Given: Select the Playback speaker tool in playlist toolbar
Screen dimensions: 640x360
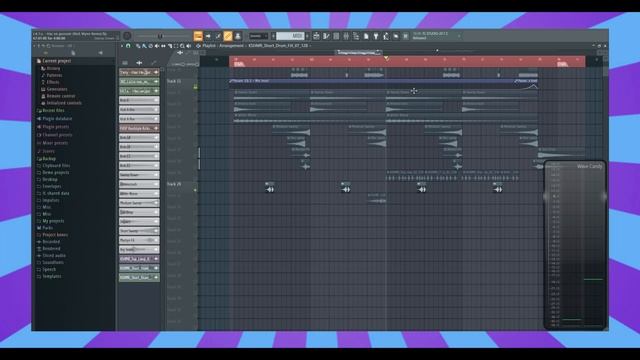Looking at the screenshot, I should (189, 46).
